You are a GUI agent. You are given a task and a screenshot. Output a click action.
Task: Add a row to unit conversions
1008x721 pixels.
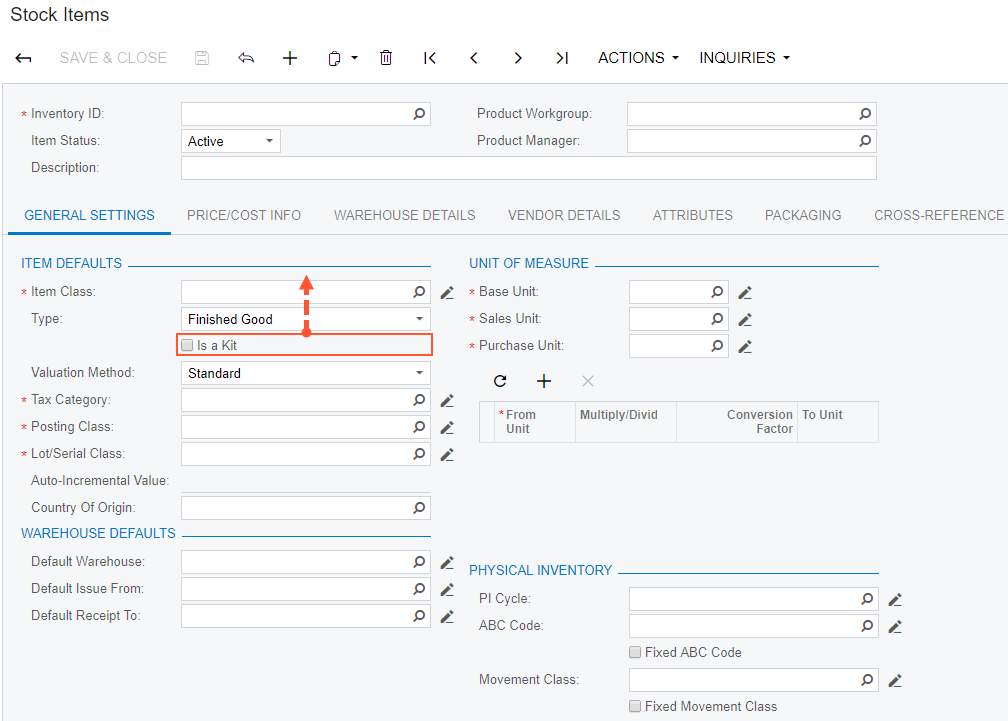click(x=544, y=381)
